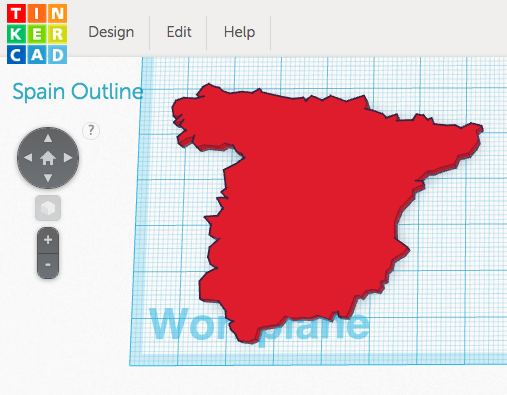This screenshot has width=507, height=395.
Task: Rotate view left with the left arrow
Action: 28,158
